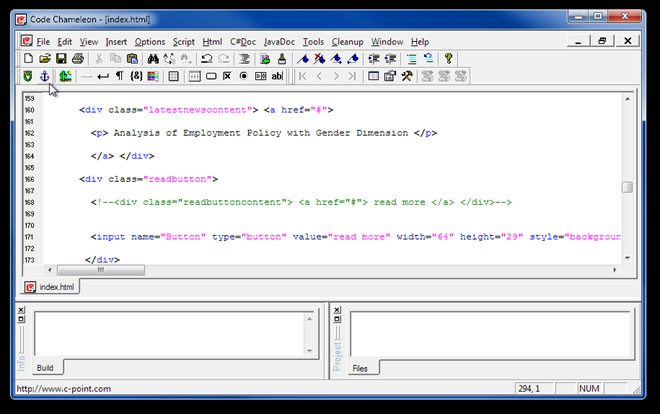Go to previous bookmark flag icon

click(x=353, y=59)
